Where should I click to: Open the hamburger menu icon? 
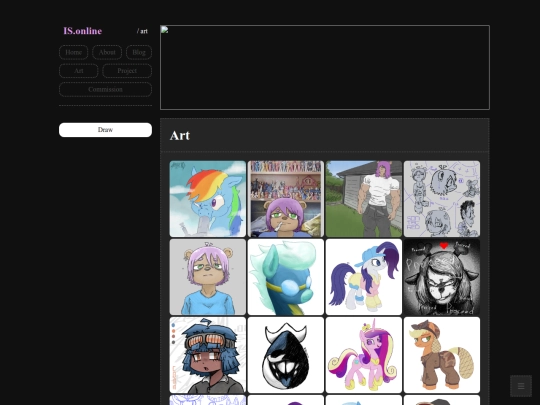[521, 386]
